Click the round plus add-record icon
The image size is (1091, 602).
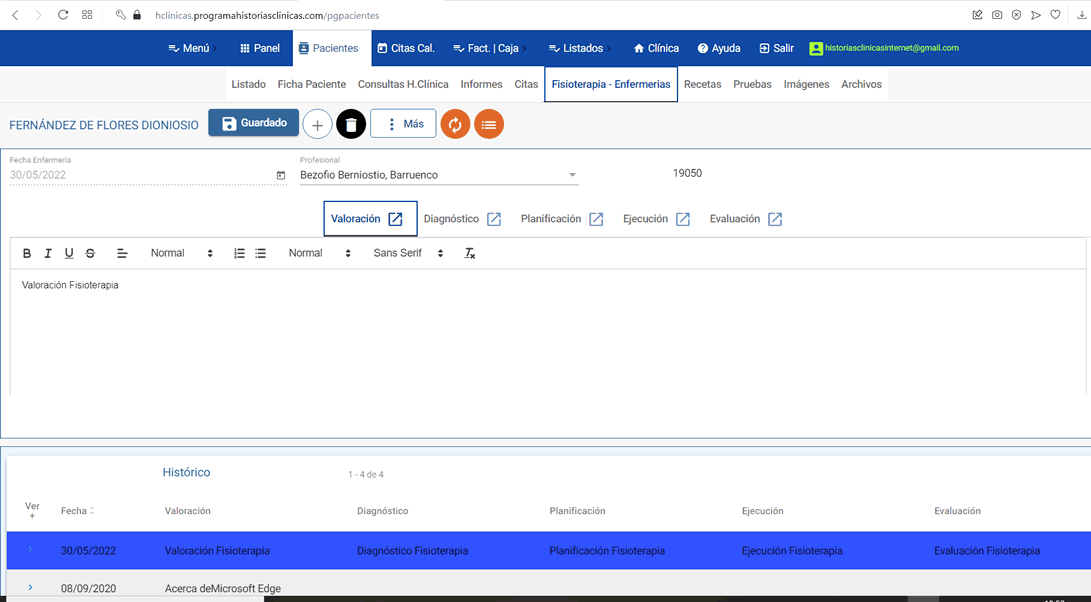[x=317, y=124]
